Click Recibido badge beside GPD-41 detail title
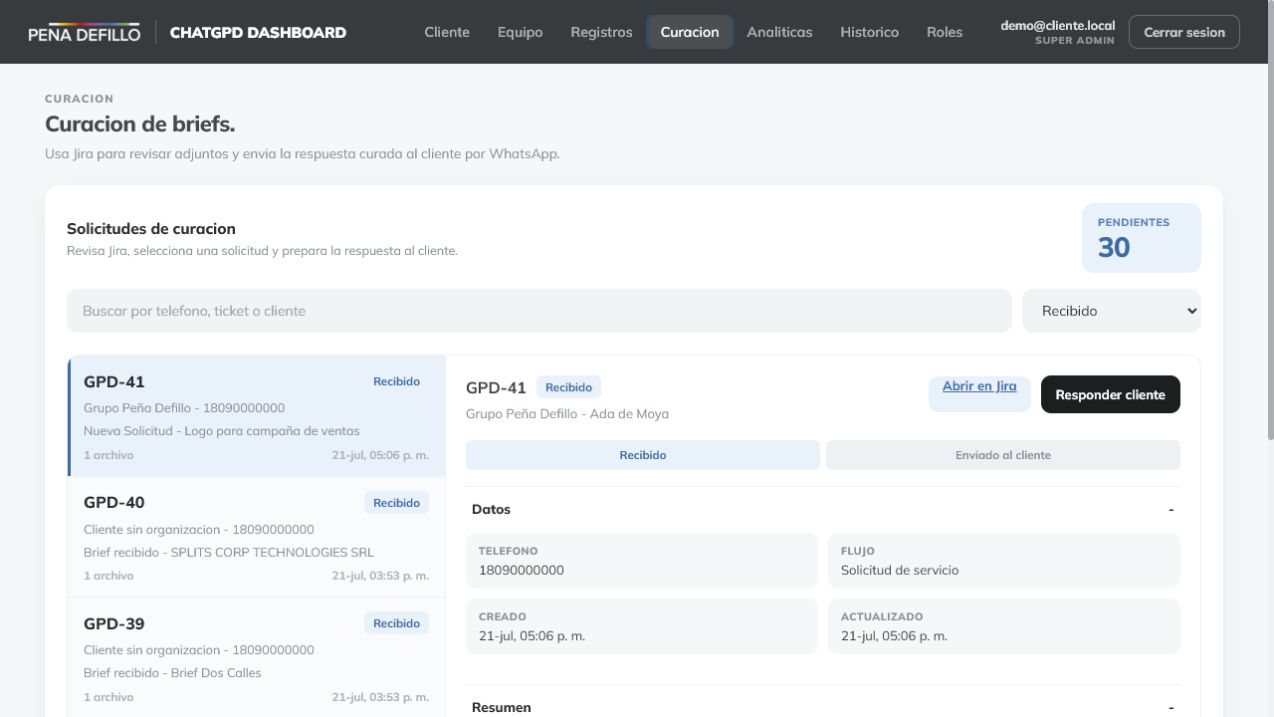This screenshot has height=717, width=1274. tap(568, 387)
